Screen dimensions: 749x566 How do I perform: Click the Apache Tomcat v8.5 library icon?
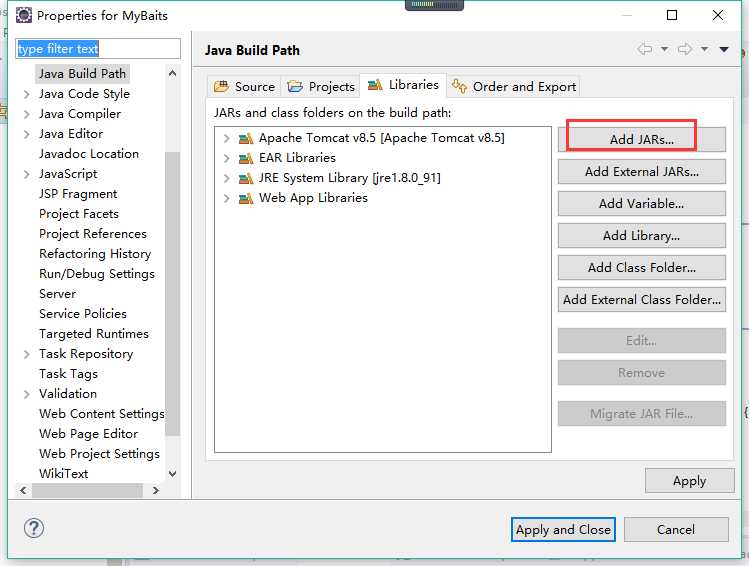(246, 139)
